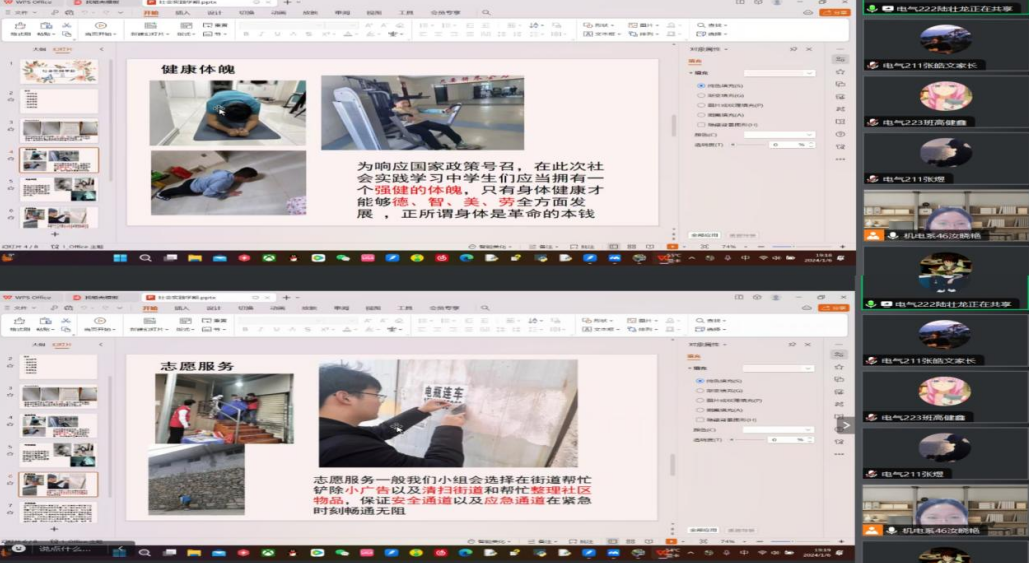Click 查找 find icon in the 健康体魄 window

706,25
